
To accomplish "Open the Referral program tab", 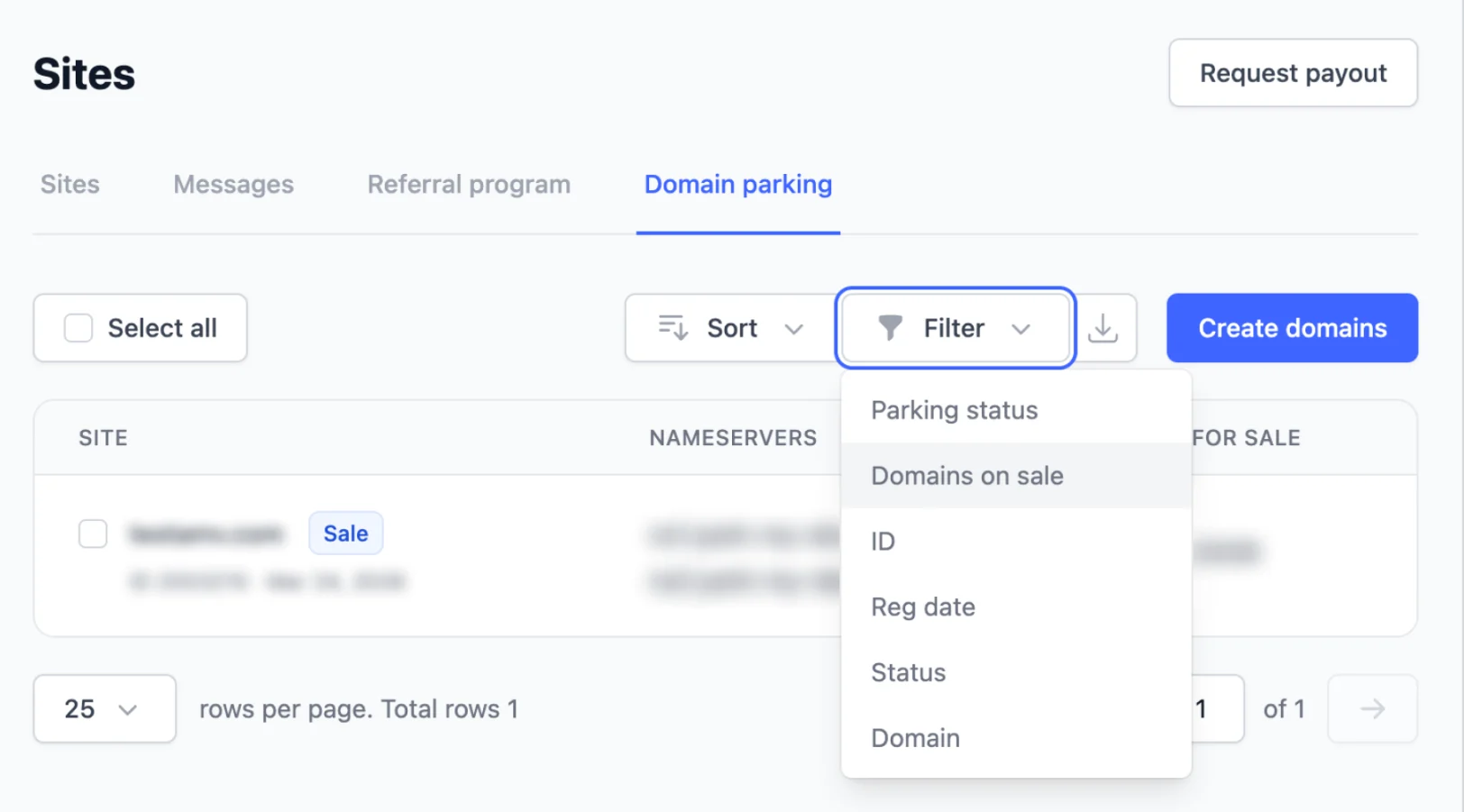I will pyautogui.click(x=469, y=185).
